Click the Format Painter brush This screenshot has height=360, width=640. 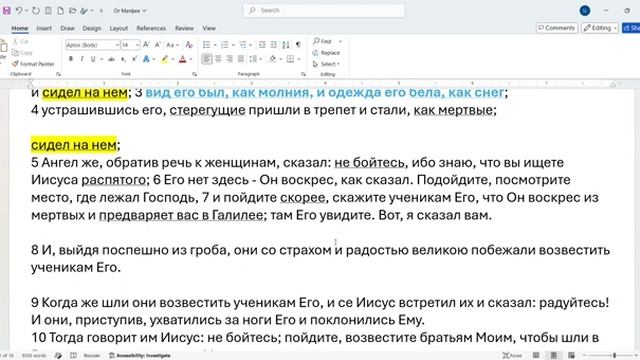(x=33, y=64)
